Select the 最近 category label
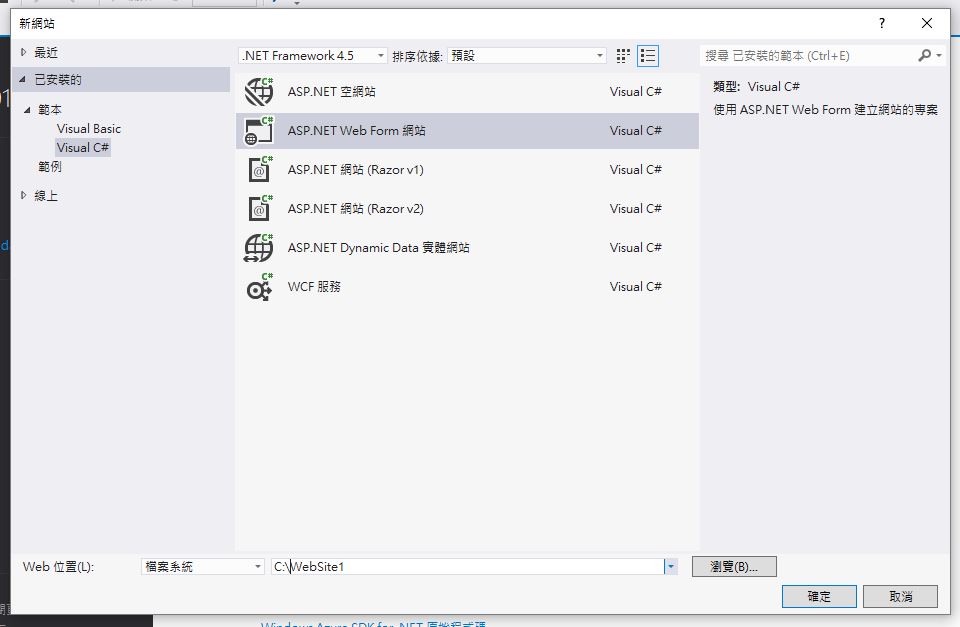The width and height of the screenshot is (960, 627). pyautogui.click(x=46, y=53)
